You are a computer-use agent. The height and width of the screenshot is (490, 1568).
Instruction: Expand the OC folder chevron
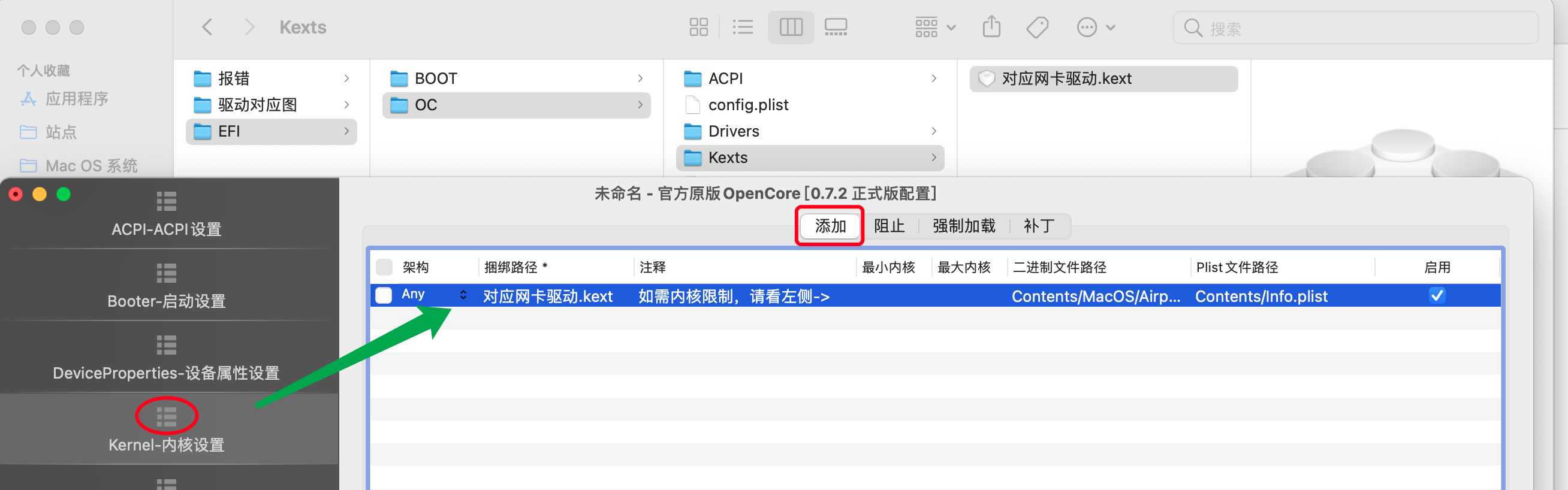click(x=640, y=105)
